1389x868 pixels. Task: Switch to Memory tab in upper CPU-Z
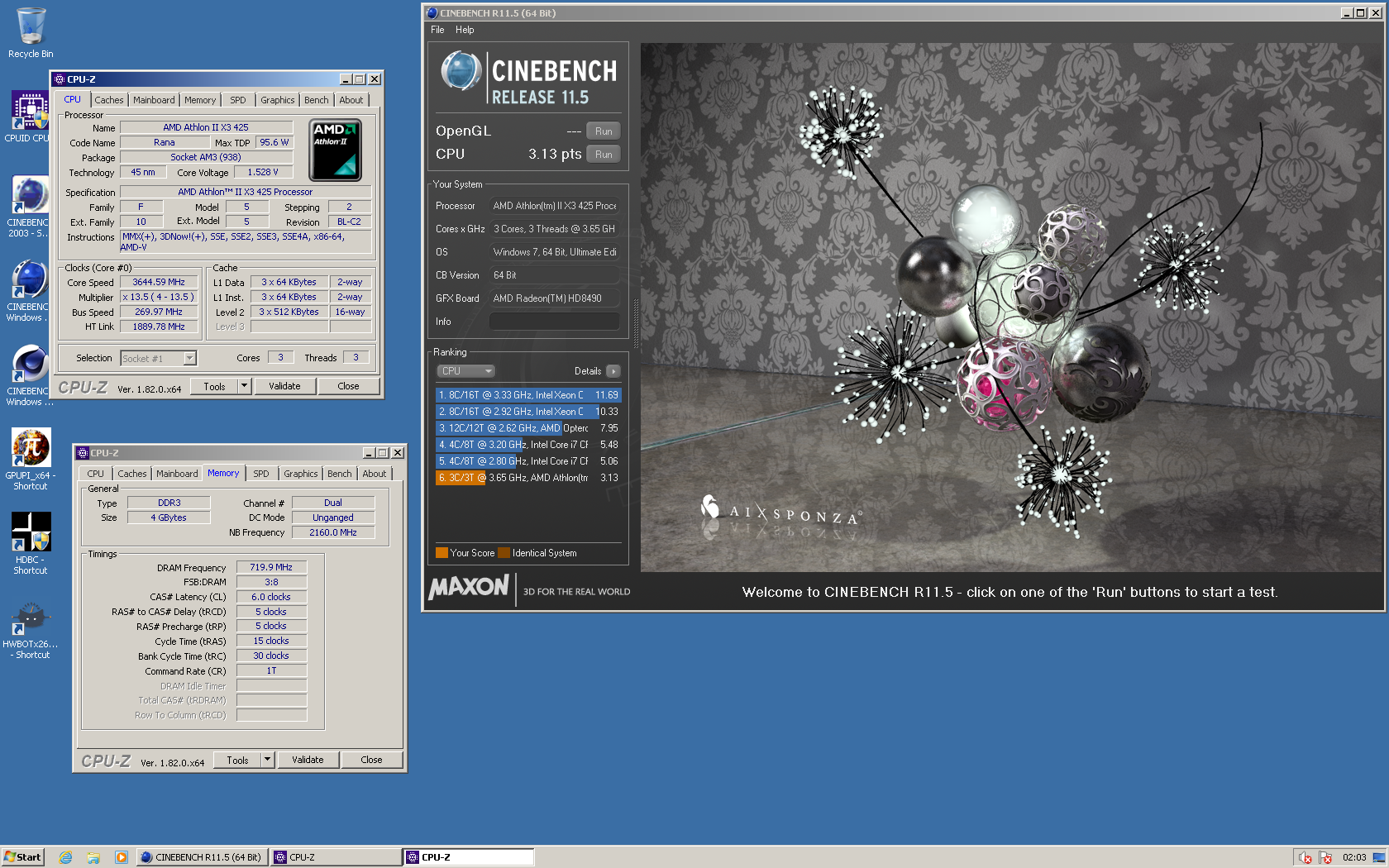200,100
